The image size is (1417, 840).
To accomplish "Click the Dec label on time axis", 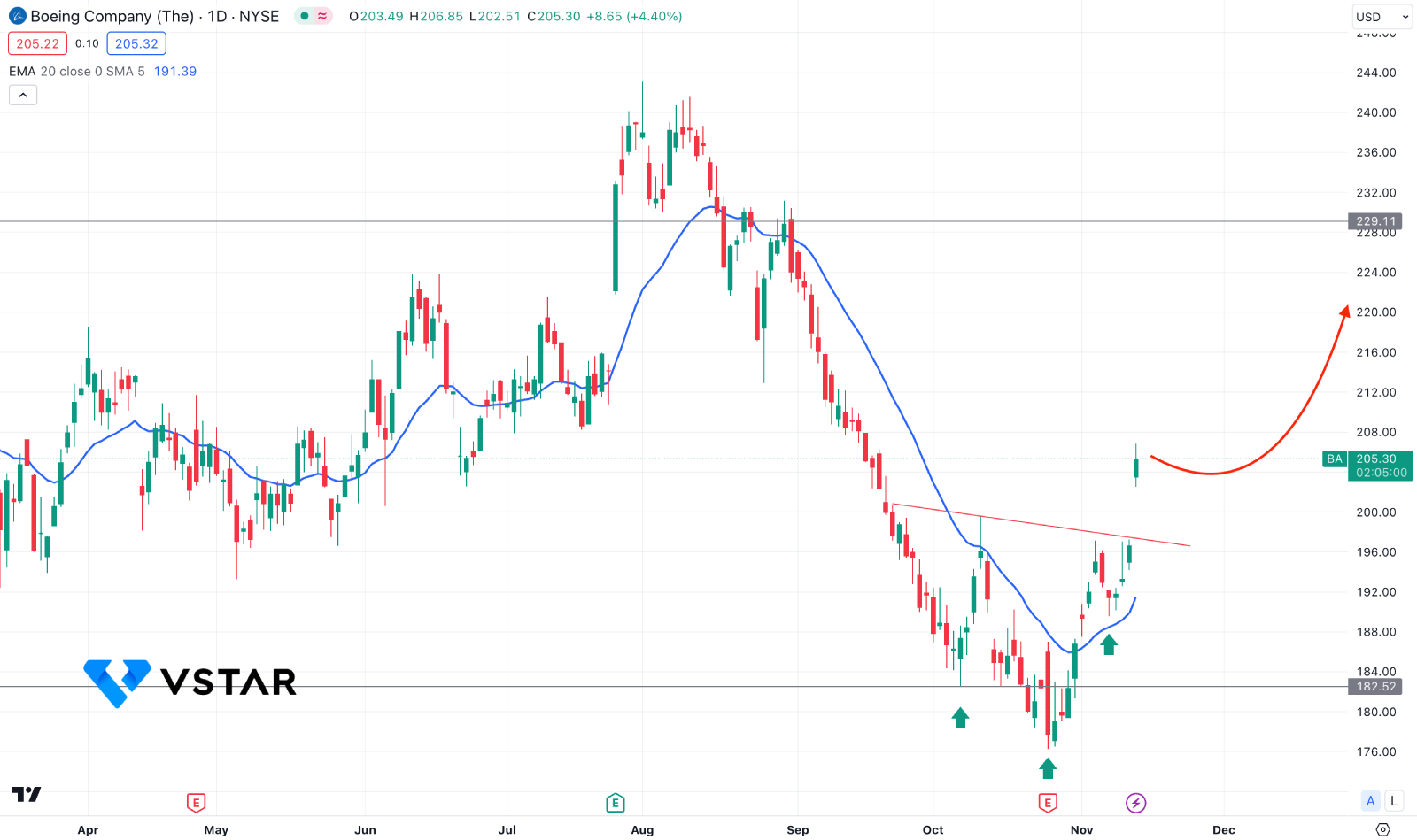I will pos(1224,829).
